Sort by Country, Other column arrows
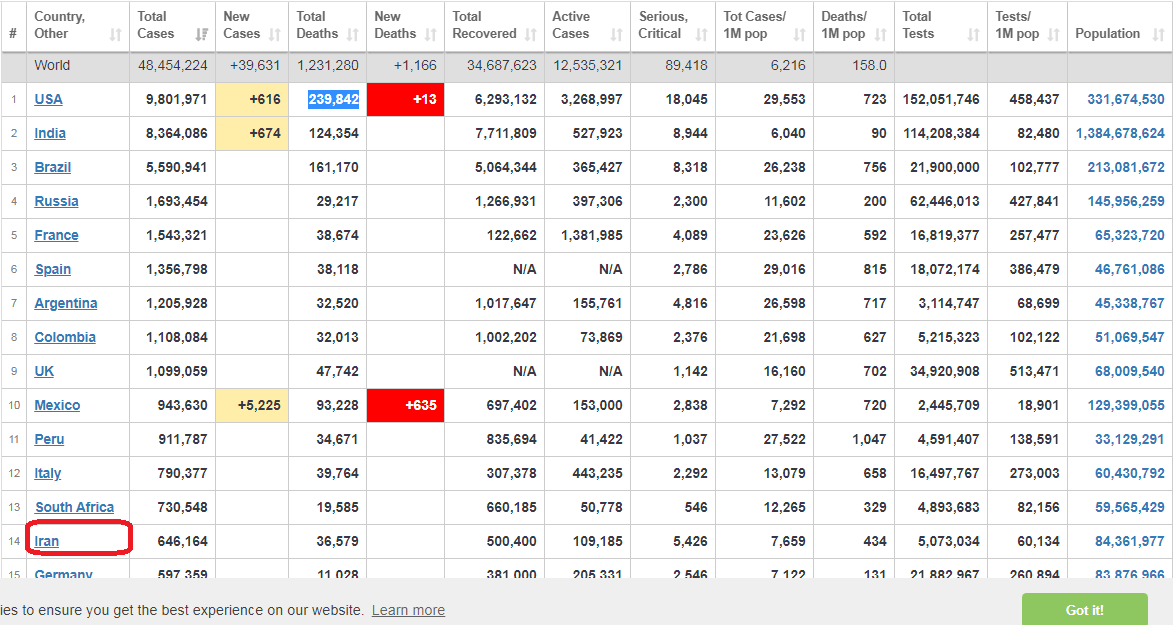Viewport: 1173px width, 625px height. 115,34
